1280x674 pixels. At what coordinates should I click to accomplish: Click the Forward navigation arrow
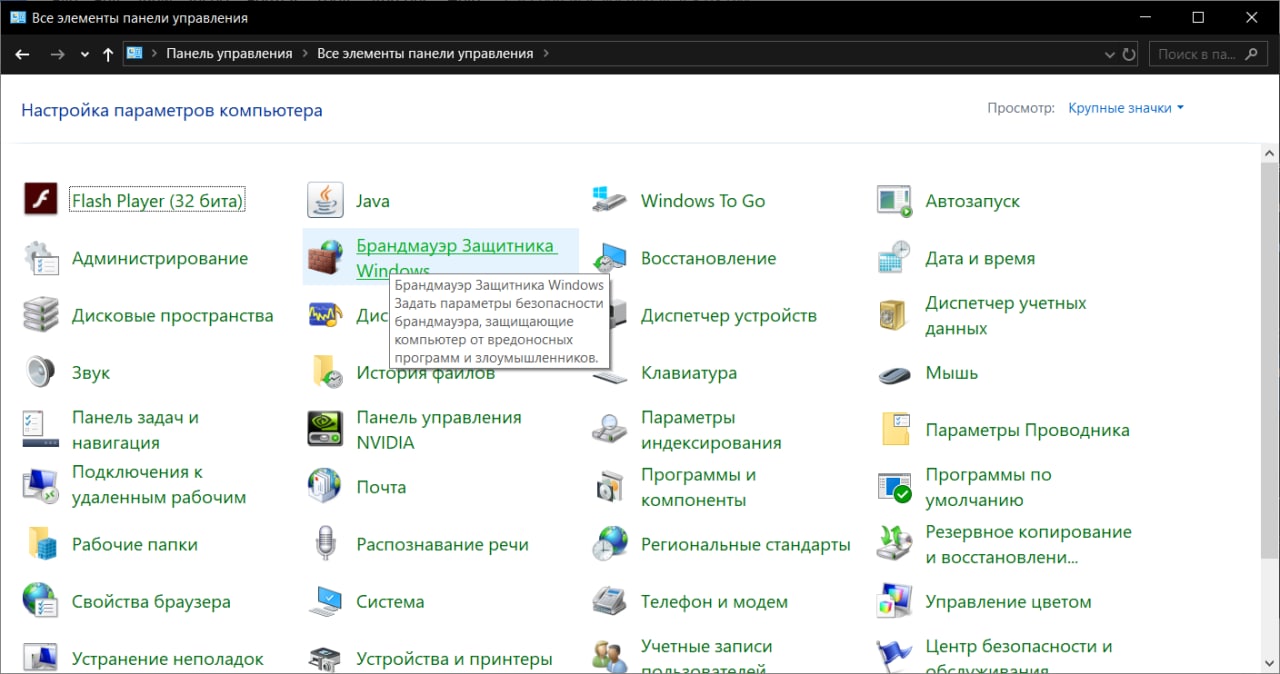[x=58, y=54]
